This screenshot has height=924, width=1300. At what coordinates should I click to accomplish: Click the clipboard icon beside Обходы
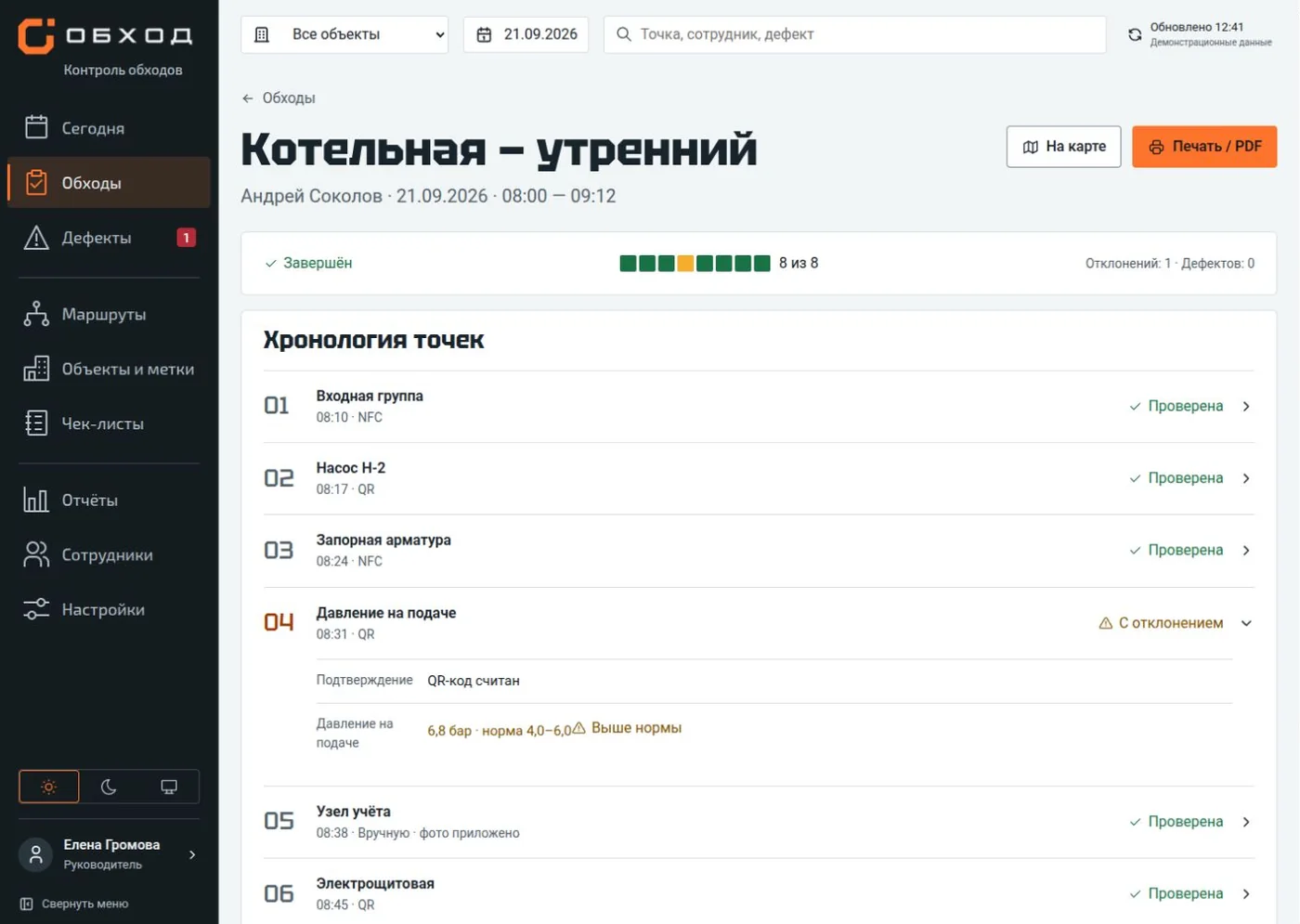pyautogui.click(x=36, y=182)
